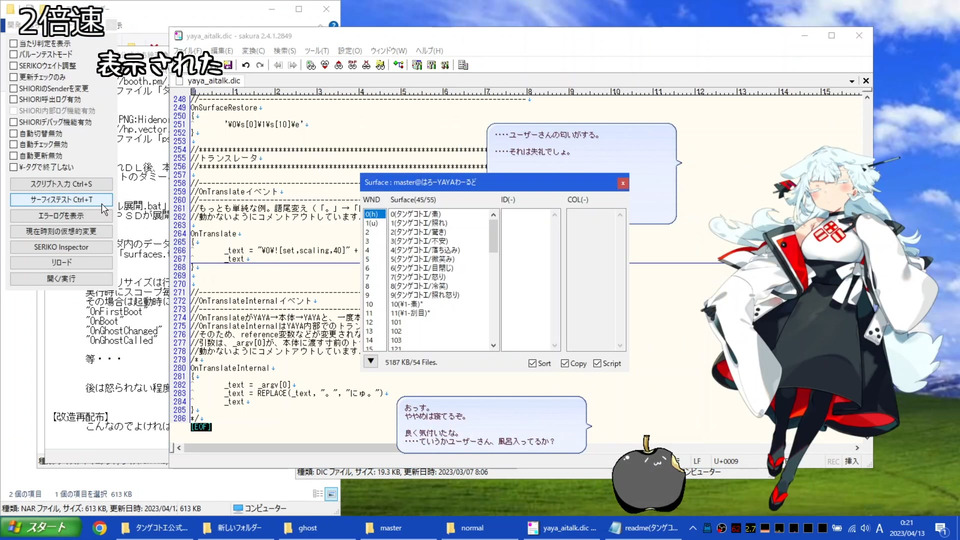Click the second type-settings grid icon in toolbar
960x540 pixels.
point(432,65)
